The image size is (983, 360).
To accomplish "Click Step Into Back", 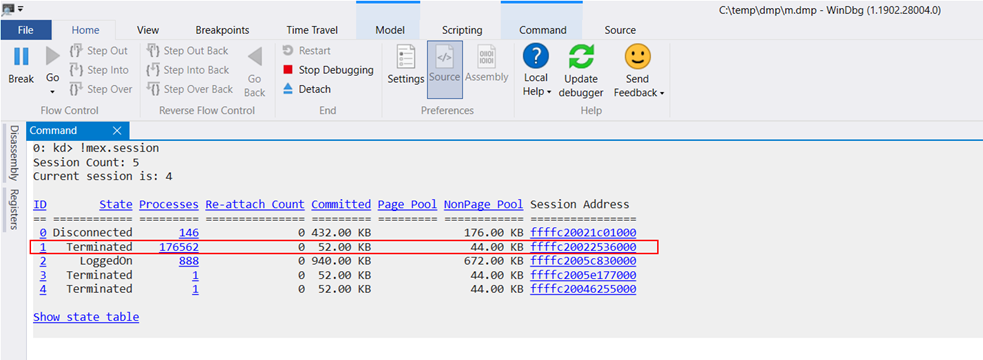I will [187, 70].
